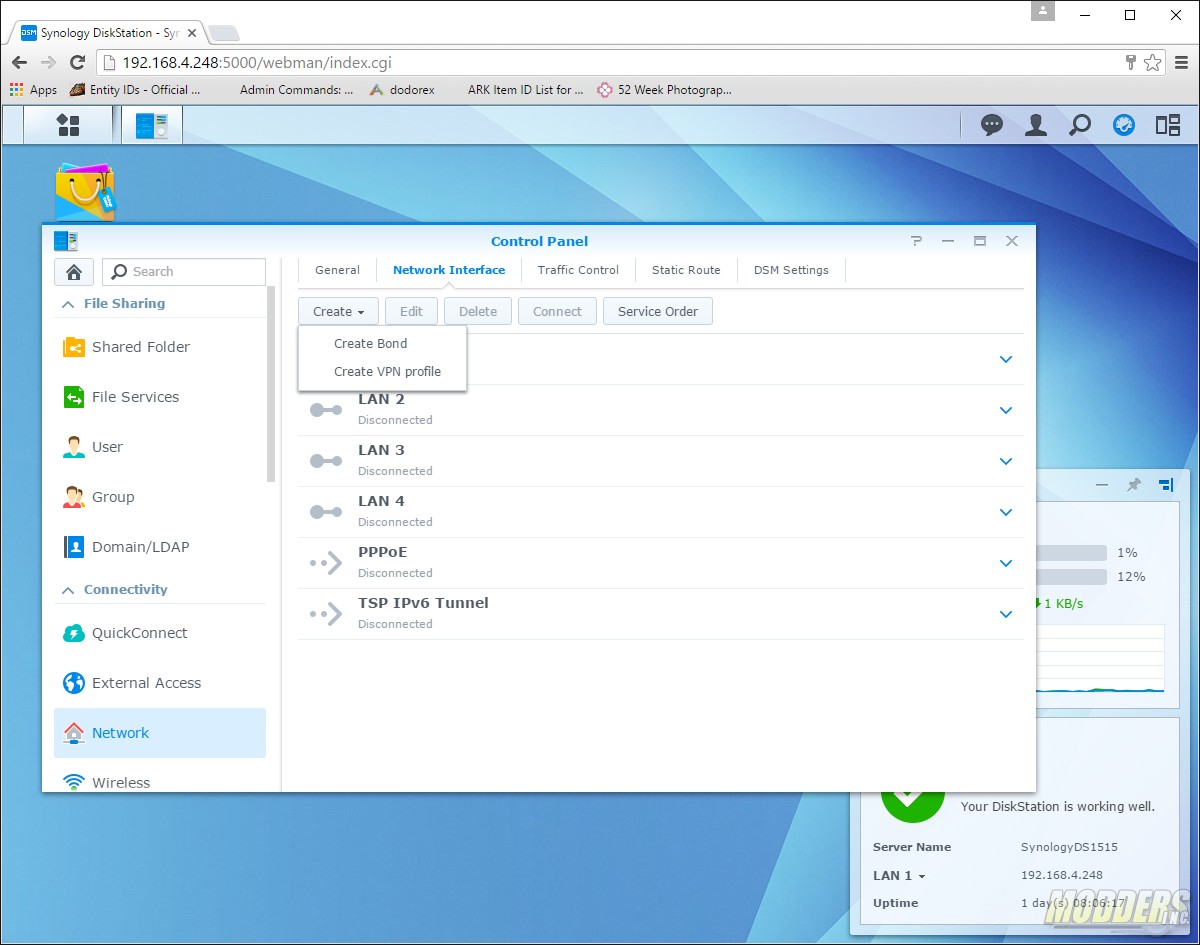Expand the top interface row chevron
1200x945 pixels.
(1006, 359)
